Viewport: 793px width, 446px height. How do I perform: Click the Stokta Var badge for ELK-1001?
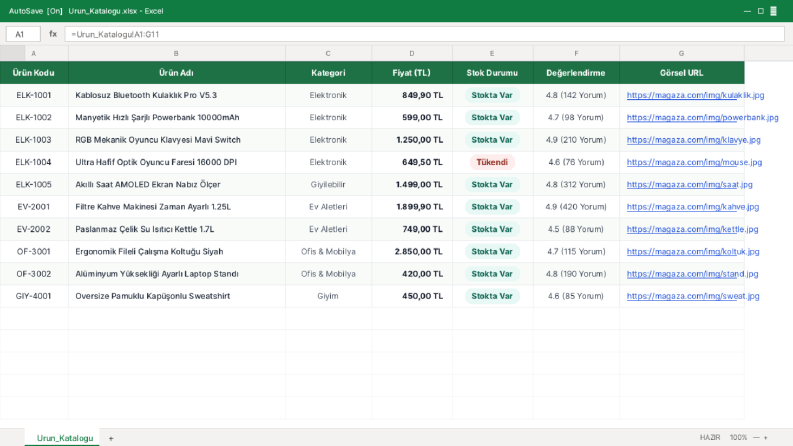[492, 95]
